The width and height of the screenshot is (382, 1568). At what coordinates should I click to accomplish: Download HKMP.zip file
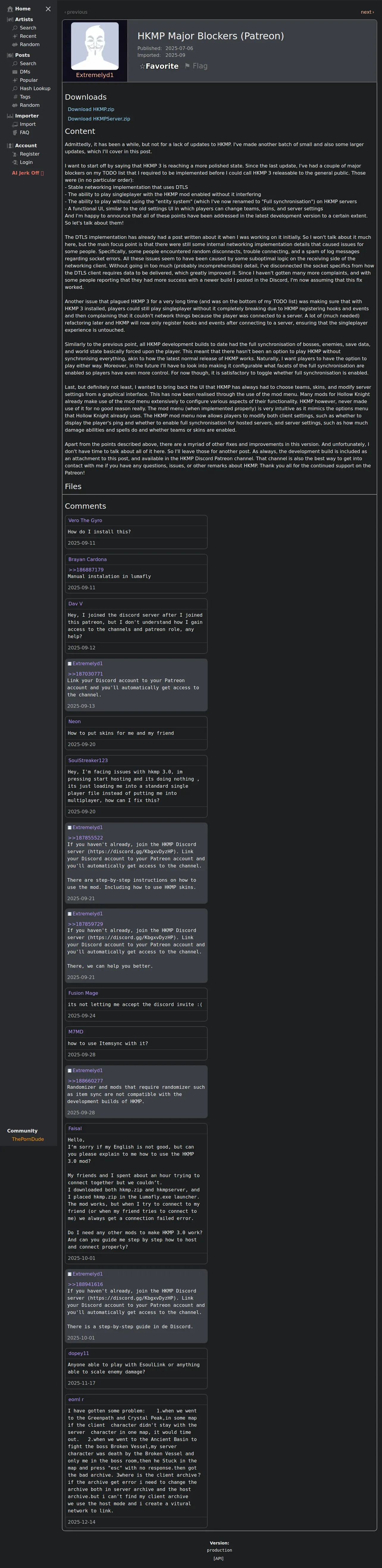pyautogui.click(x=91, y=109)
